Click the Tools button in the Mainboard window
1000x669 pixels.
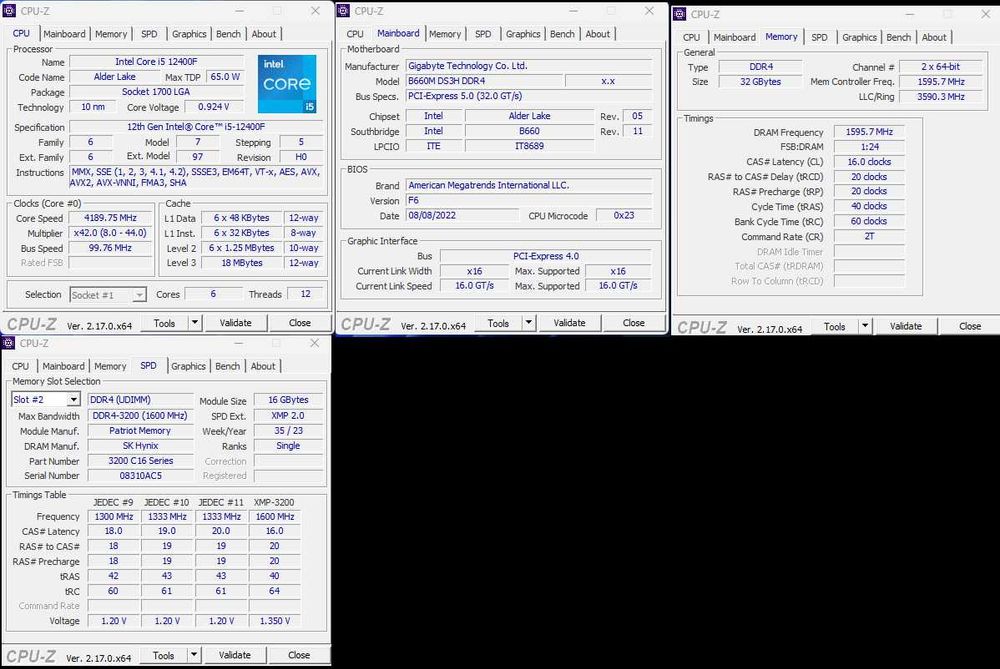pyautogui.click(x=498, y=323)
